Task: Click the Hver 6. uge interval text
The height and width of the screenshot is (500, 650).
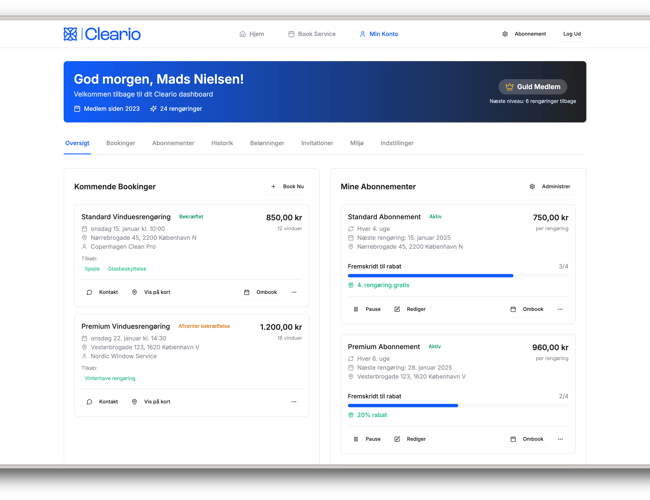Action: pyautogui.click(x=374, y=359)
